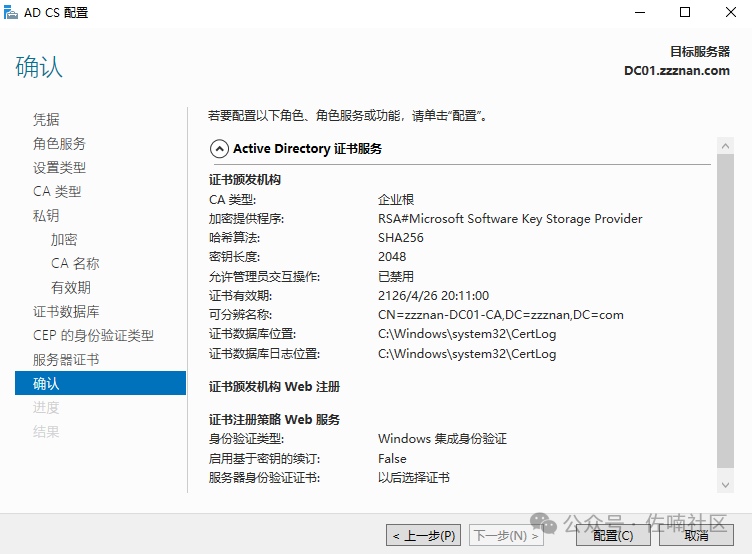The width and height of the screenshot is (752, 554).
Task: Go to the 有效期 sub-step
Action: click(70, 287)
